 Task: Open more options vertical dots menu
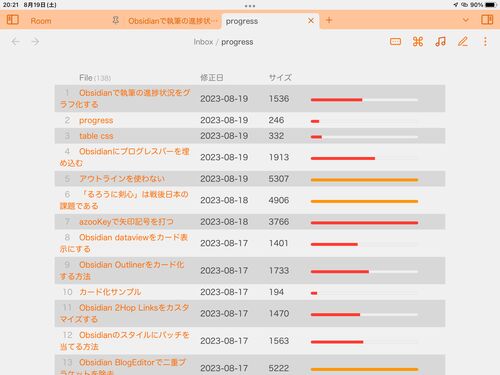coord(485,42)
